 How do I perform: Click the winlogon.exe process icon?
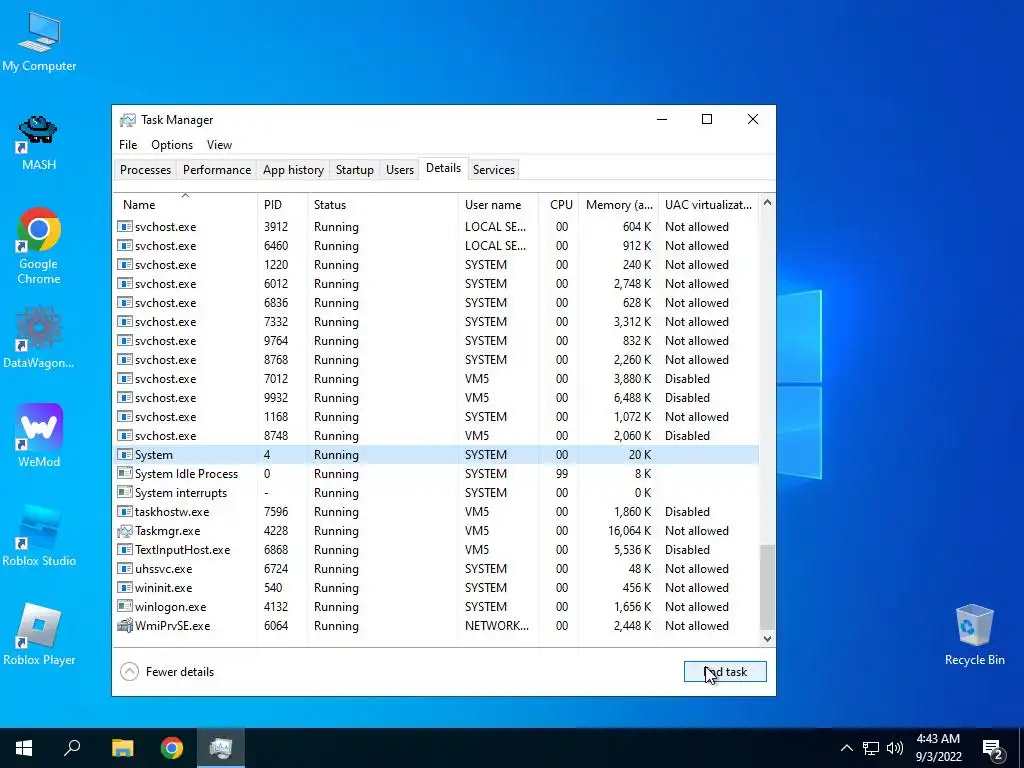[x=125, y=607]
